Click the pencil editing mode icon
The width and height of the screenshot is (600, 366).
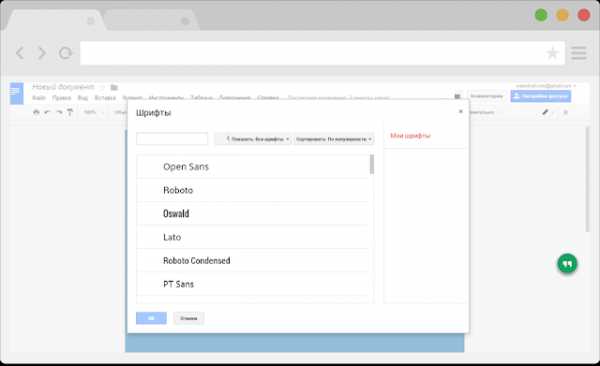coord(545,112)
